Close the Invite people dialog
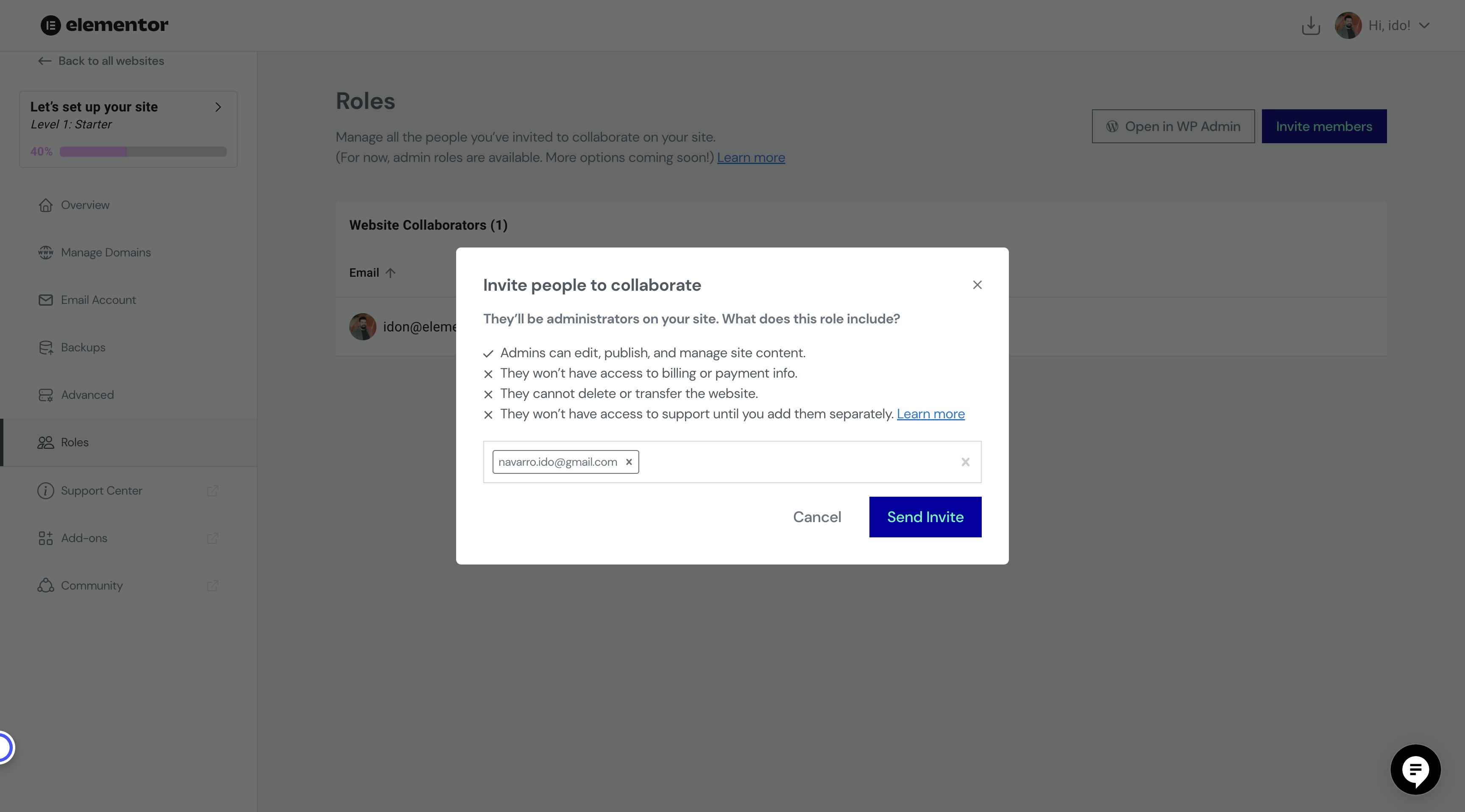Viewport: 1465px width, 812px height. tap(977, 285)
